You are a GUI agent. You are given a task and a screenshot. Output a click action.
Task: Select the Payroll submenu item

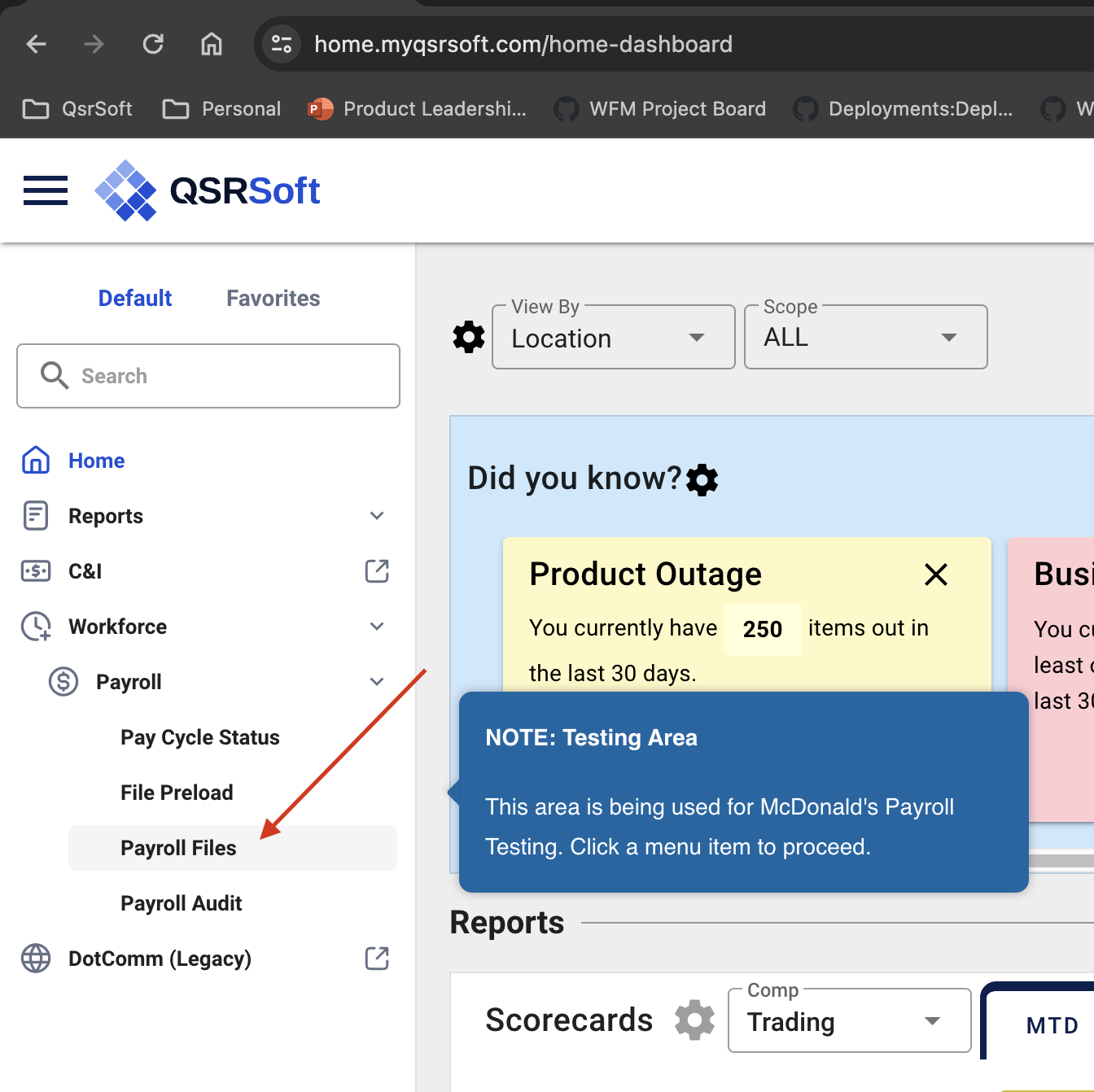pyautogui.click(x=129, y=682)
